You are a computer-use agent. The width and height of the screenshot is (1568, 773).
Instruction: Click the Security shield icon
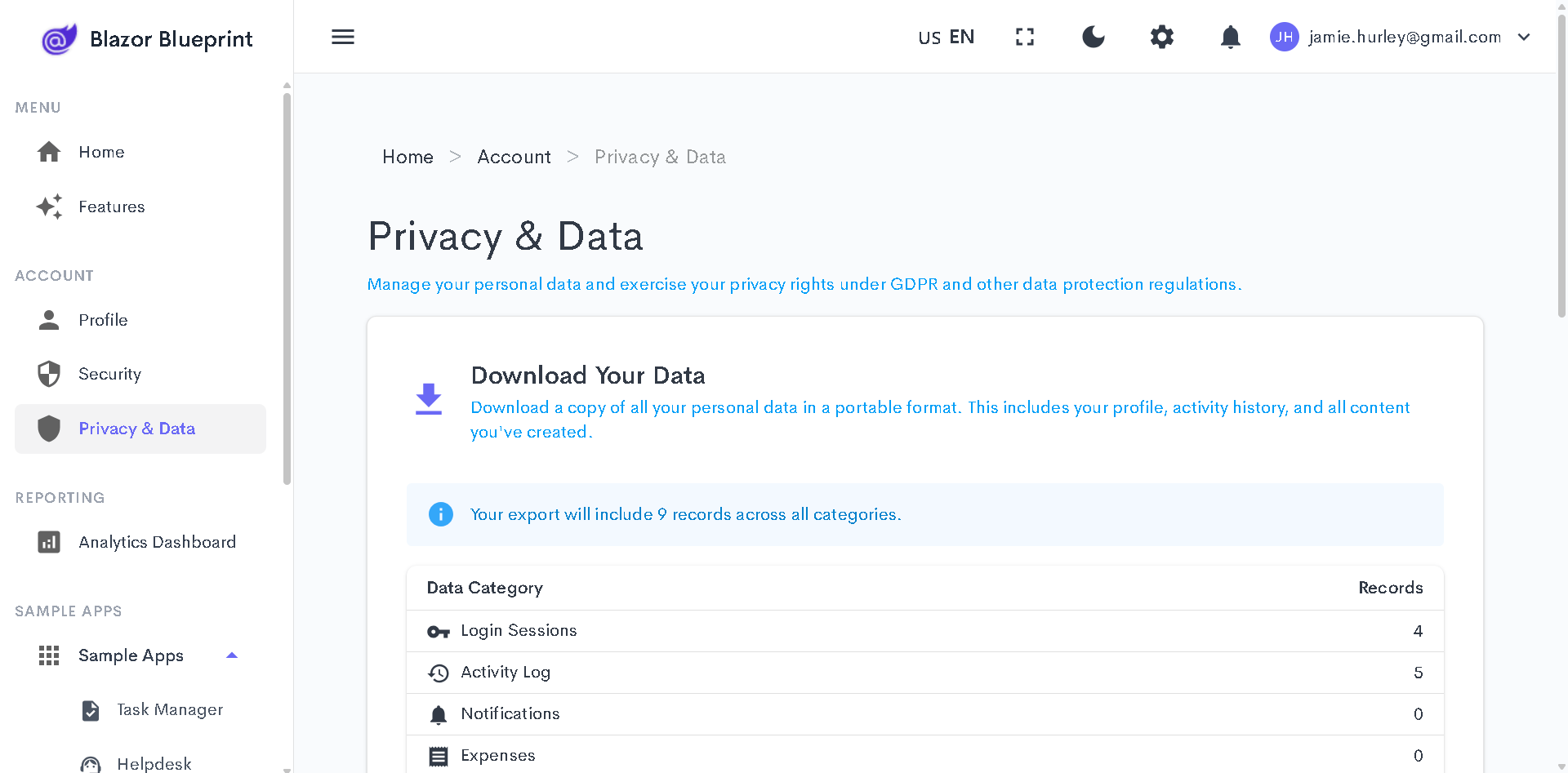tap(49, 373)
